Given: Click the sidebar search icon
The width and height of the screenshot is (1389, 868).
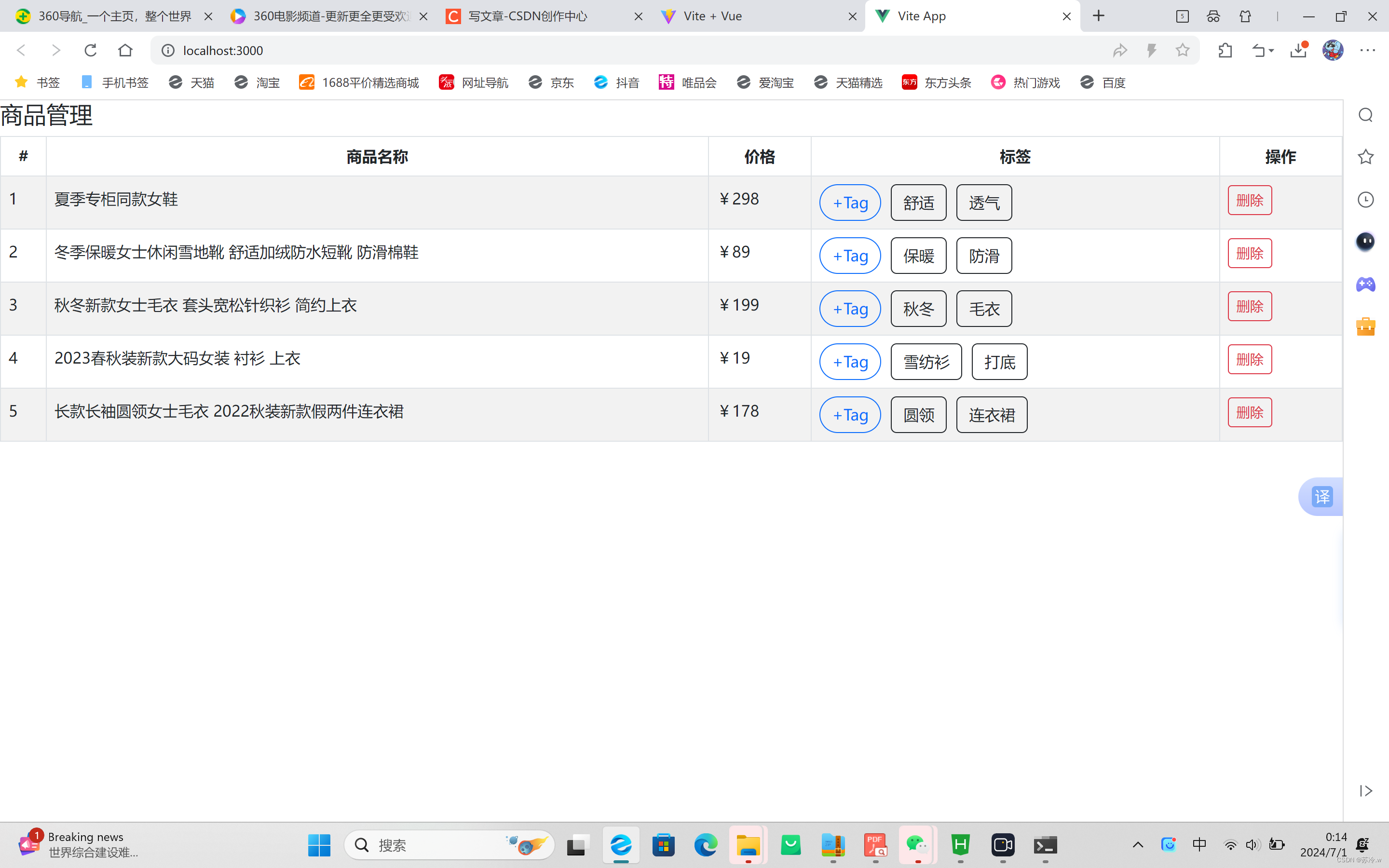Looking at the screenshot, I should pyautogui.click(x=1365, y=115).
